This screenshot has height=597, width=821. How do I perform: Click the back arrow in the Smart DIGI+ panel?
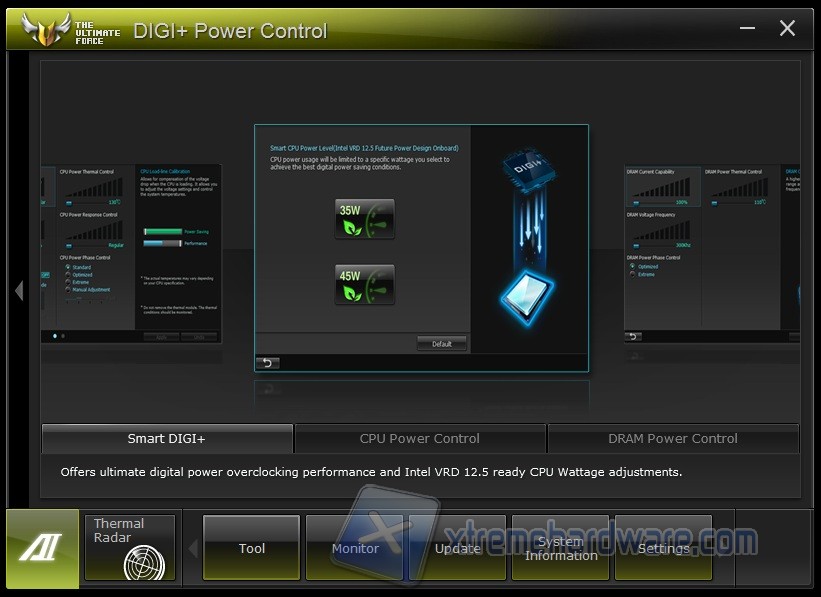coord(267,362)
